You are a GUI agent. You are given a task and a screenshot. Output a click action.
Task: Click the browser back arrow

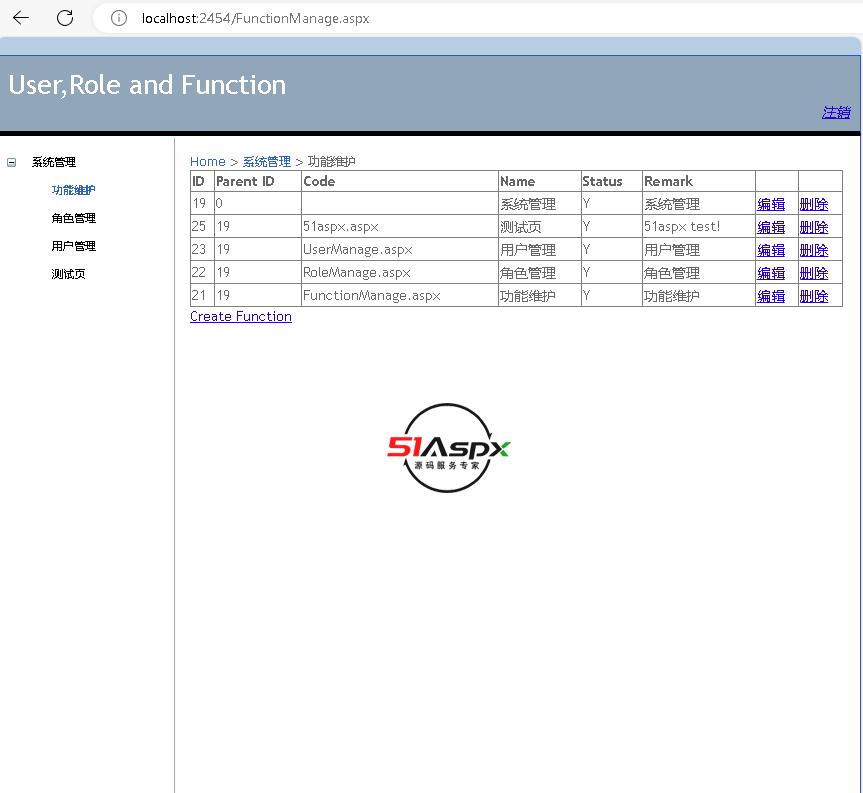pyautogui.click(x=21, y=18)
